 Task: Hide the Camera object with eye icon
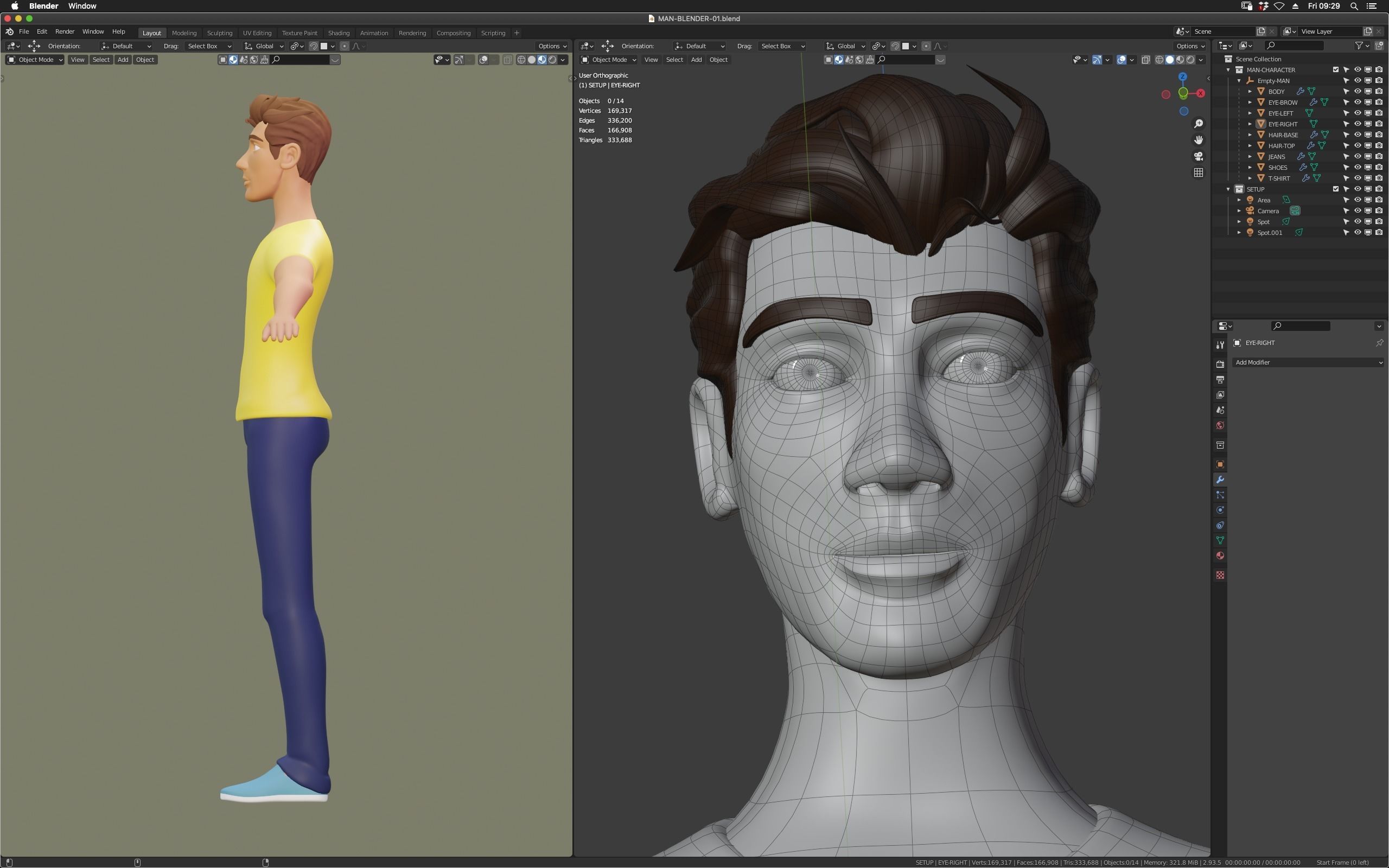(1358, 210)
